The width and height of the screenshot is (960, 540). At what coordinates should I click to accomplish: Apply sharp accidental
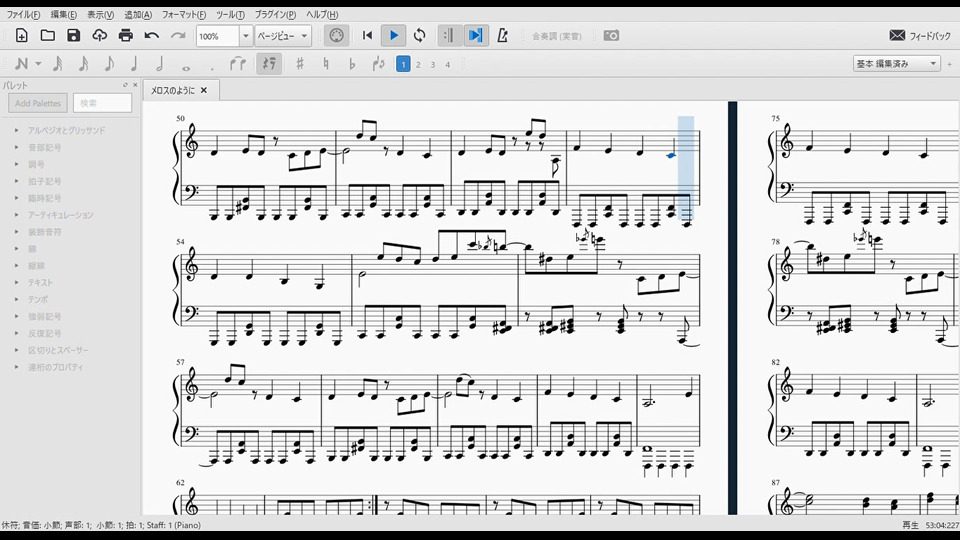(300, 64)
